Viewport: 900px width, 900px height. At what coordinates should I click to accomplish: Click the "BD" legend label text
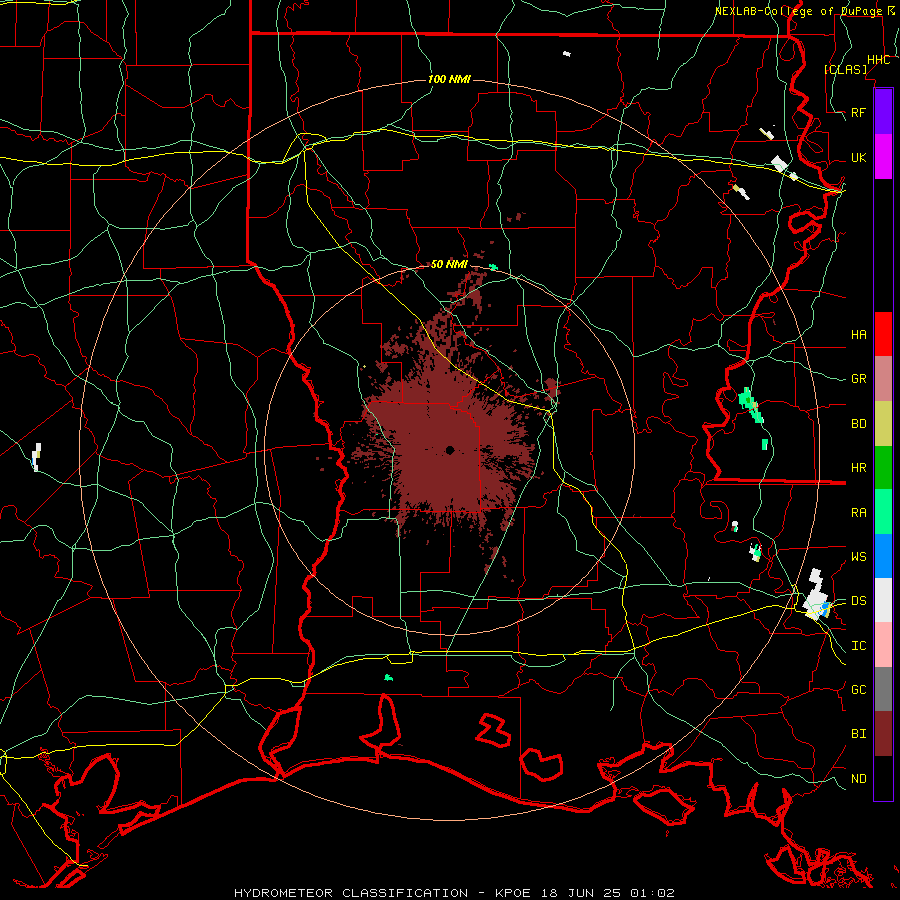[x=858, y=424]
